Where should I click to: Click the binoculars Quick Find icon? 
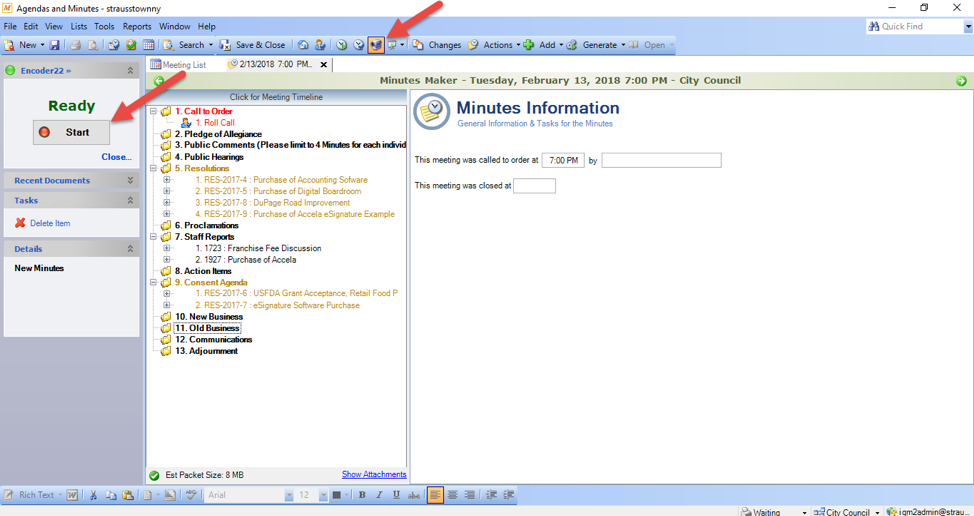873,27
